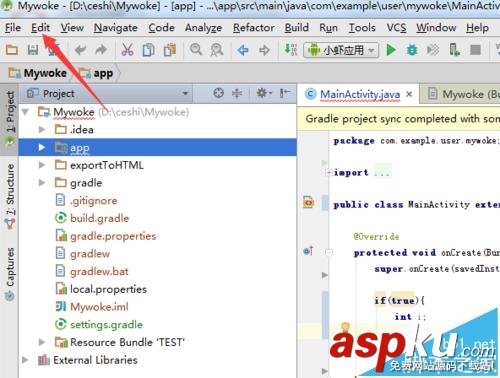The image size is (500, 378).
Task: Open the 小虾应用 run configuration dropdown
Action: [x=341, y=50]
